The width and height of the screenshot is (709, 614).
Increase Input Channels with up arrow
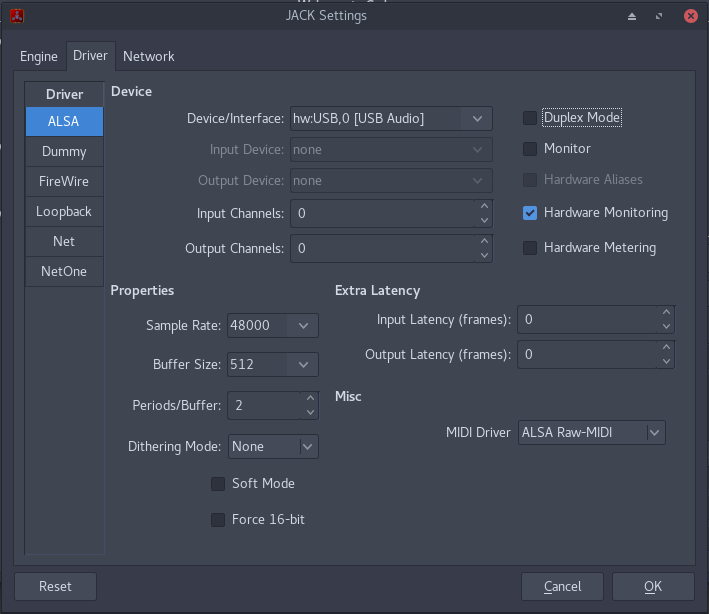coord(484,206)
